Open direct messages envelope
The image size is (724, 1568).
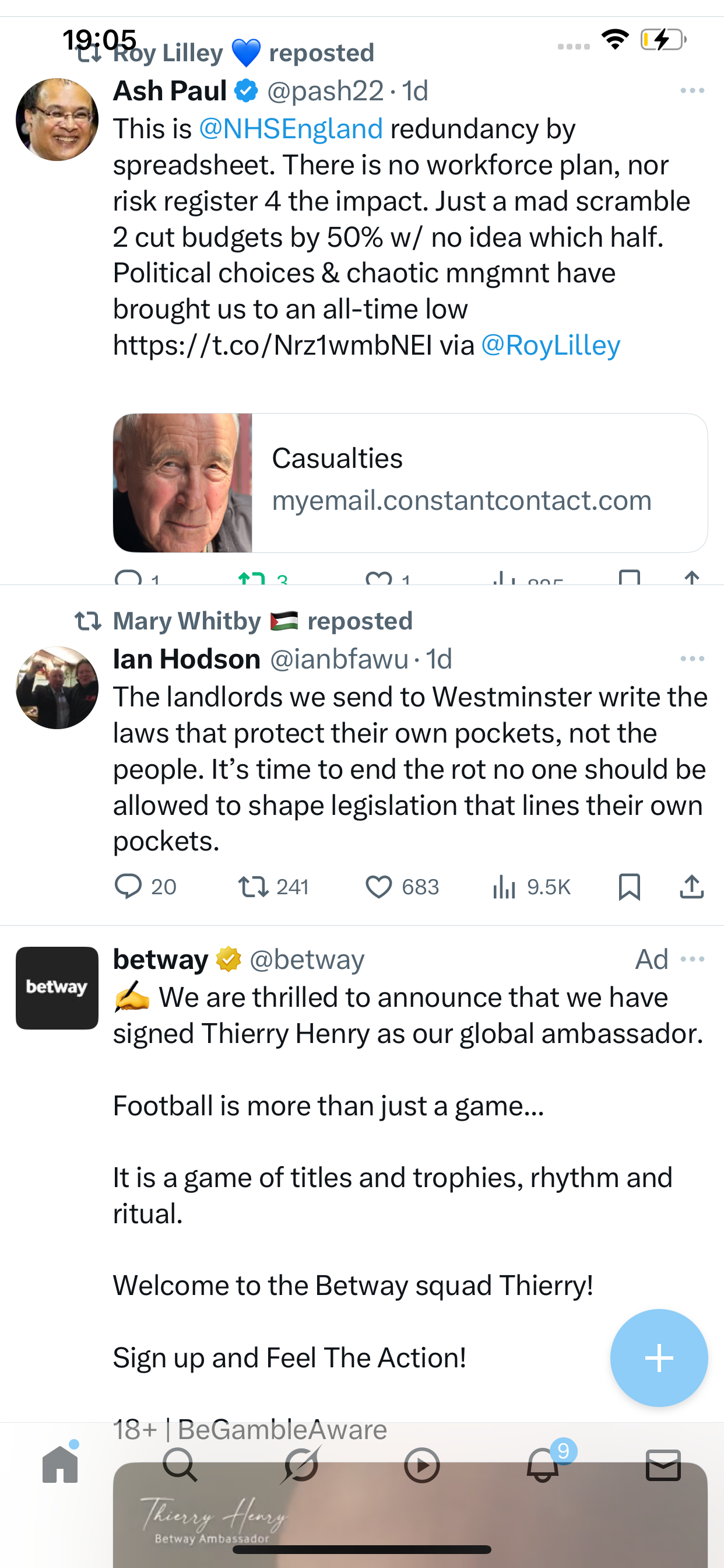click(x=663, y=1465)
